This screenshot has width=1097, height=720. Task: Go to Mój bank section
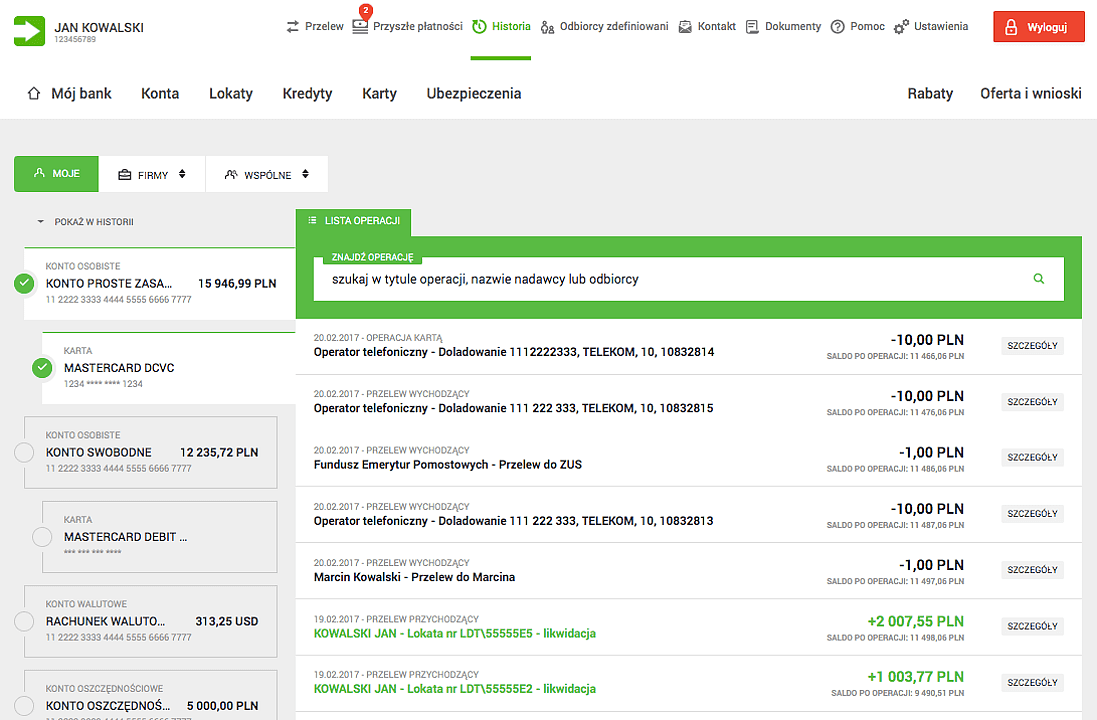(x=69, y=93)
